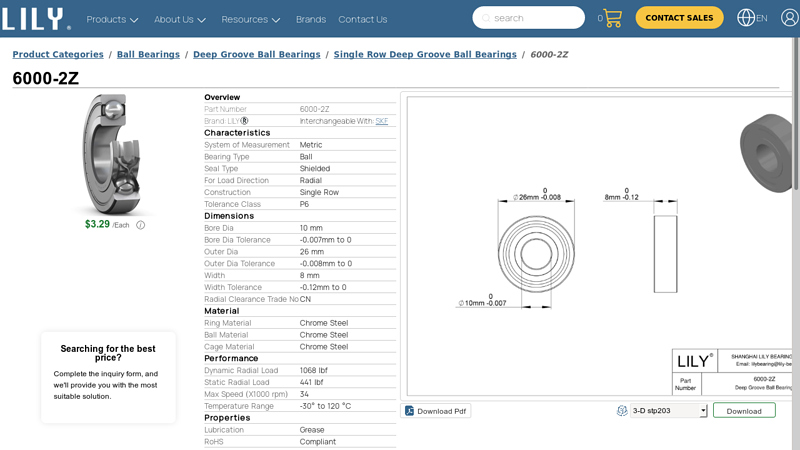Focus the search input field

pos(535,18)
